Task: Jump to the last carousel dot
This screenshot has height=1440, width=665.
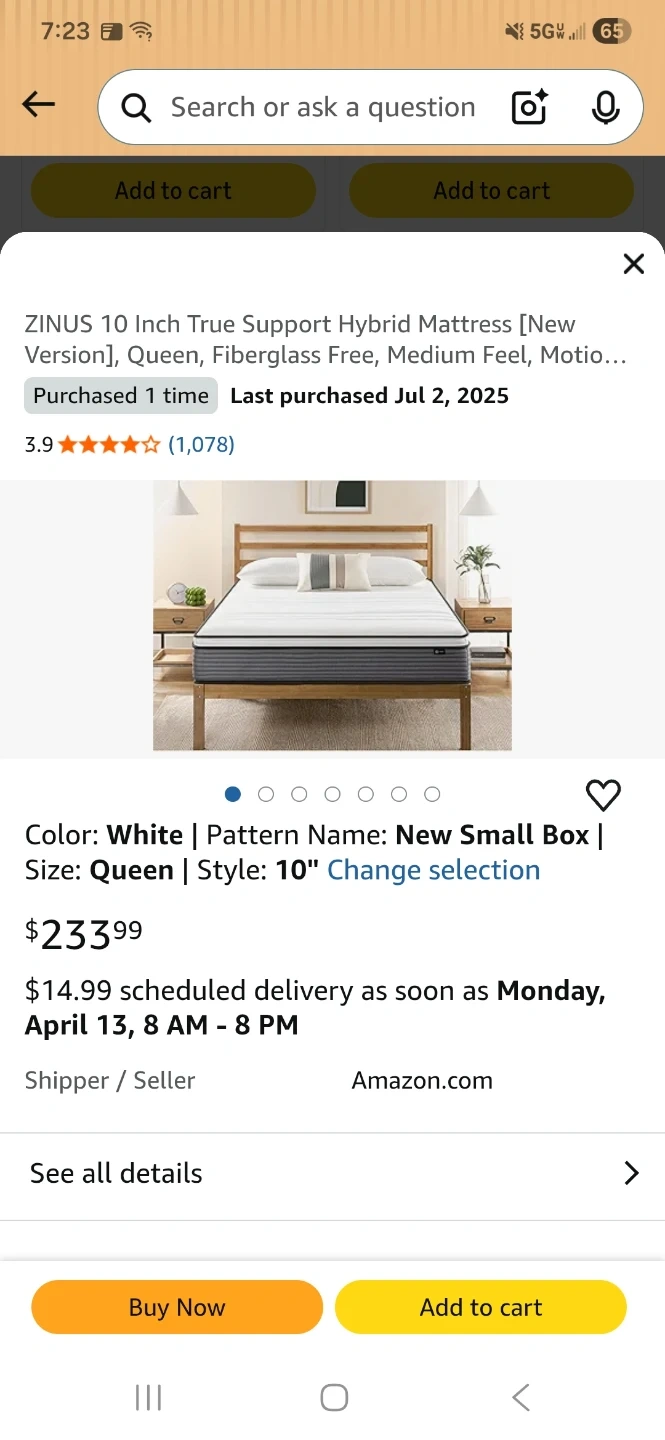Action: 432,794
